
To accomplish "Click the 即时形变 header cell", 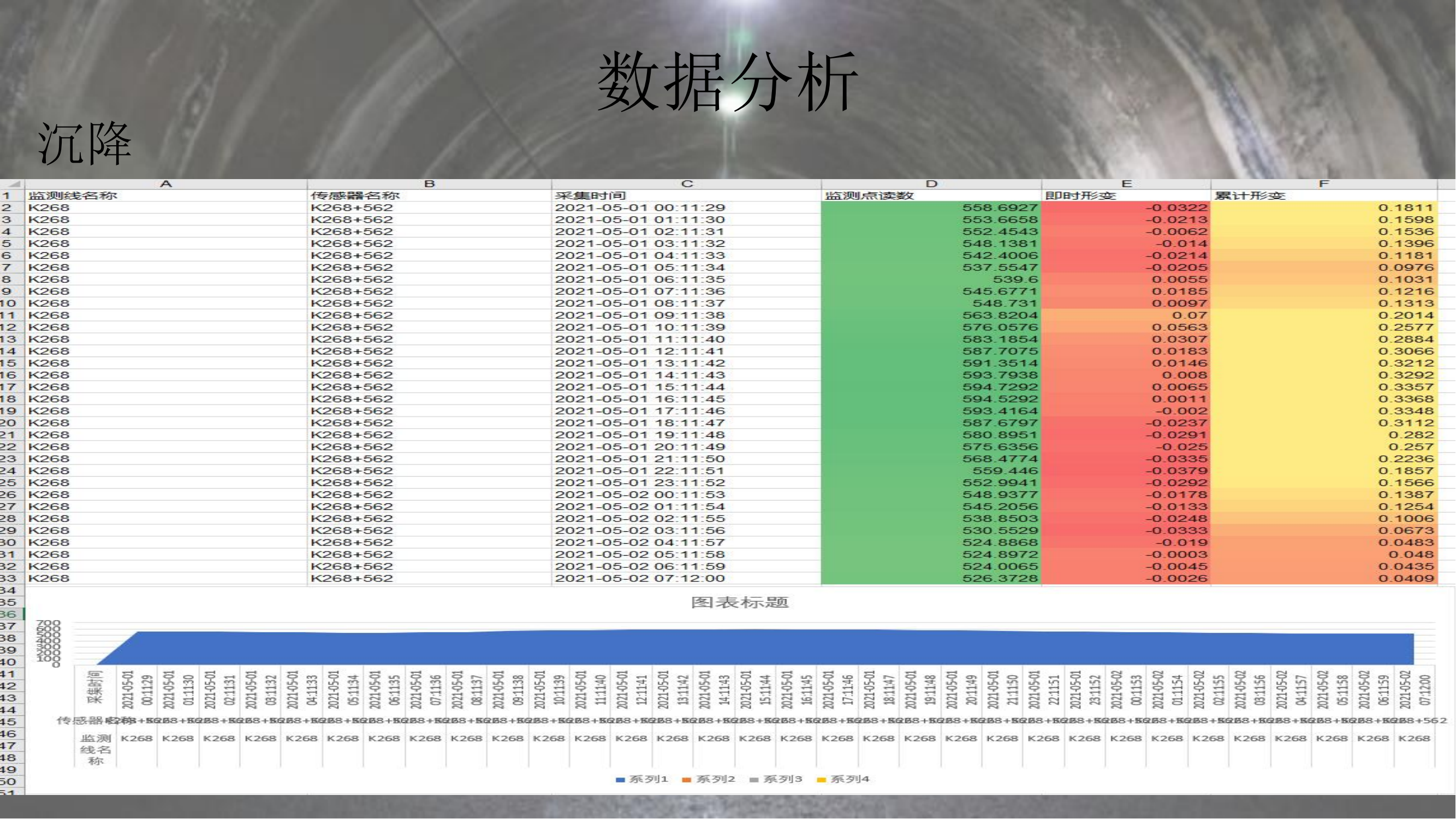I will 1126,195.
